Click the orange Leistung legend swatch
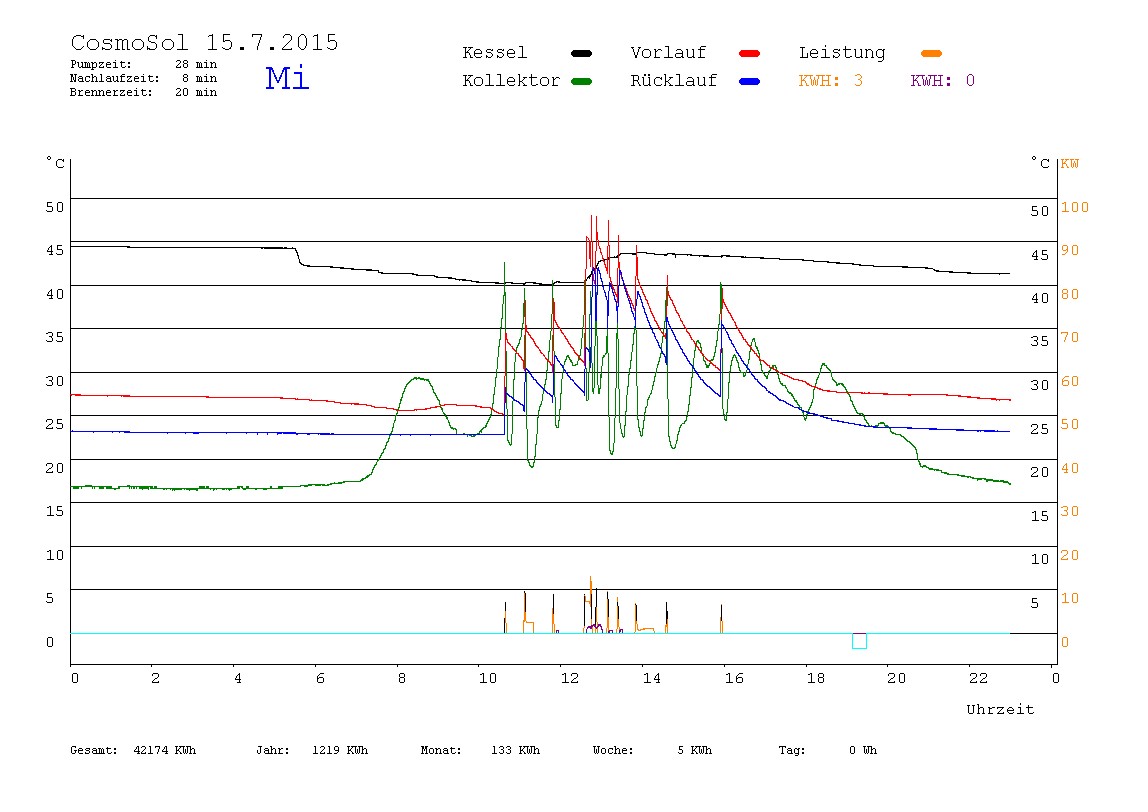1148x812 pixels. pos(931,53)
